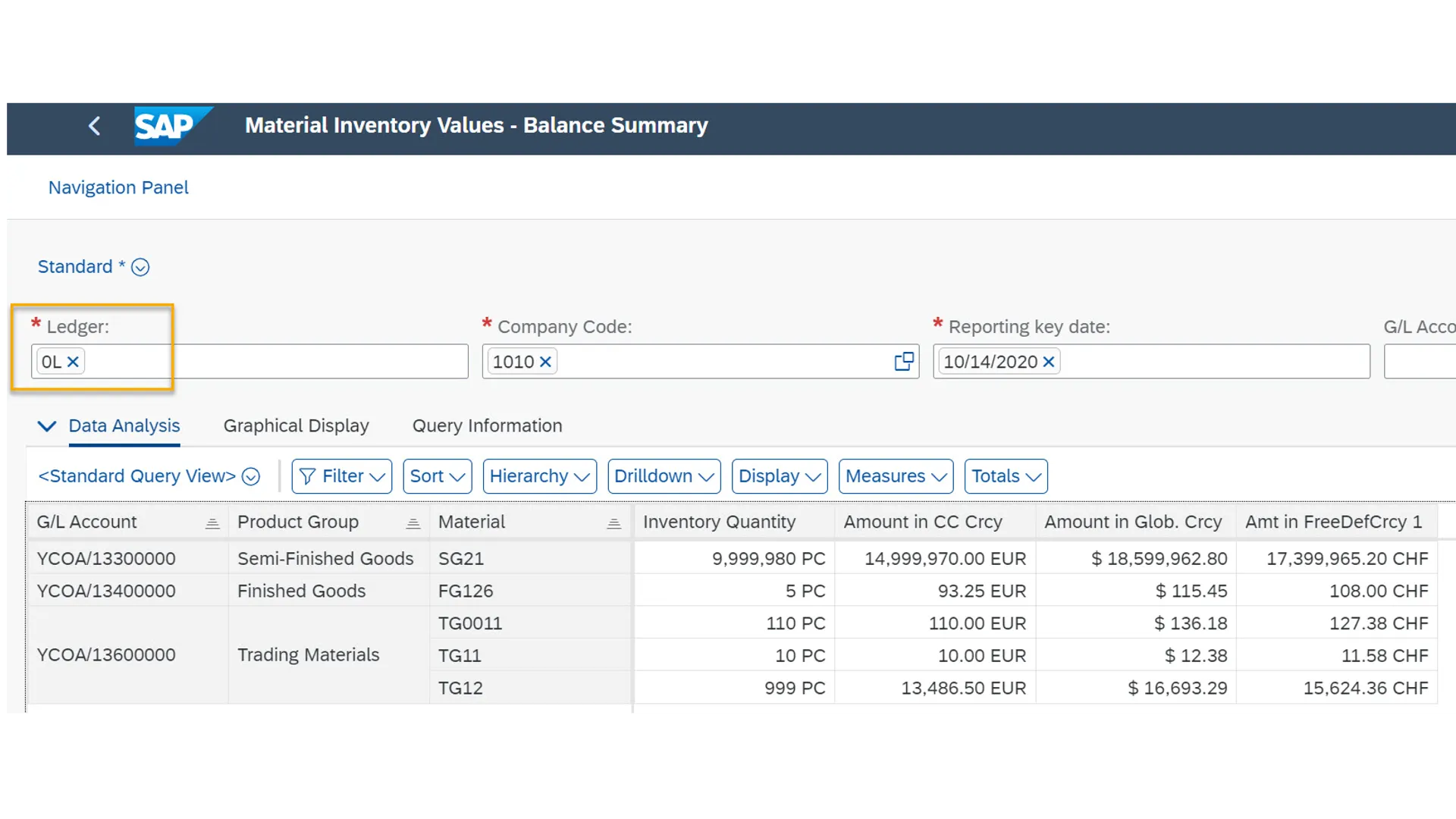The width and height of the screenshot is (1456, 819).
Task: Clear the 10/14/2020 reporting key date
Action: [1048, 362]
